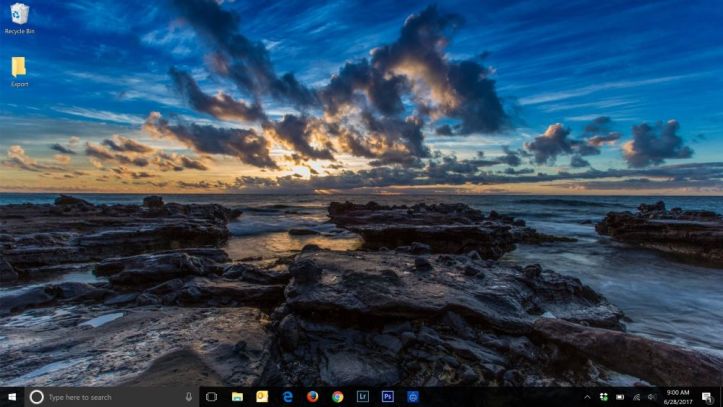Open the volume control from the tray
723x407 pixels.
click(x=651, y=397)
